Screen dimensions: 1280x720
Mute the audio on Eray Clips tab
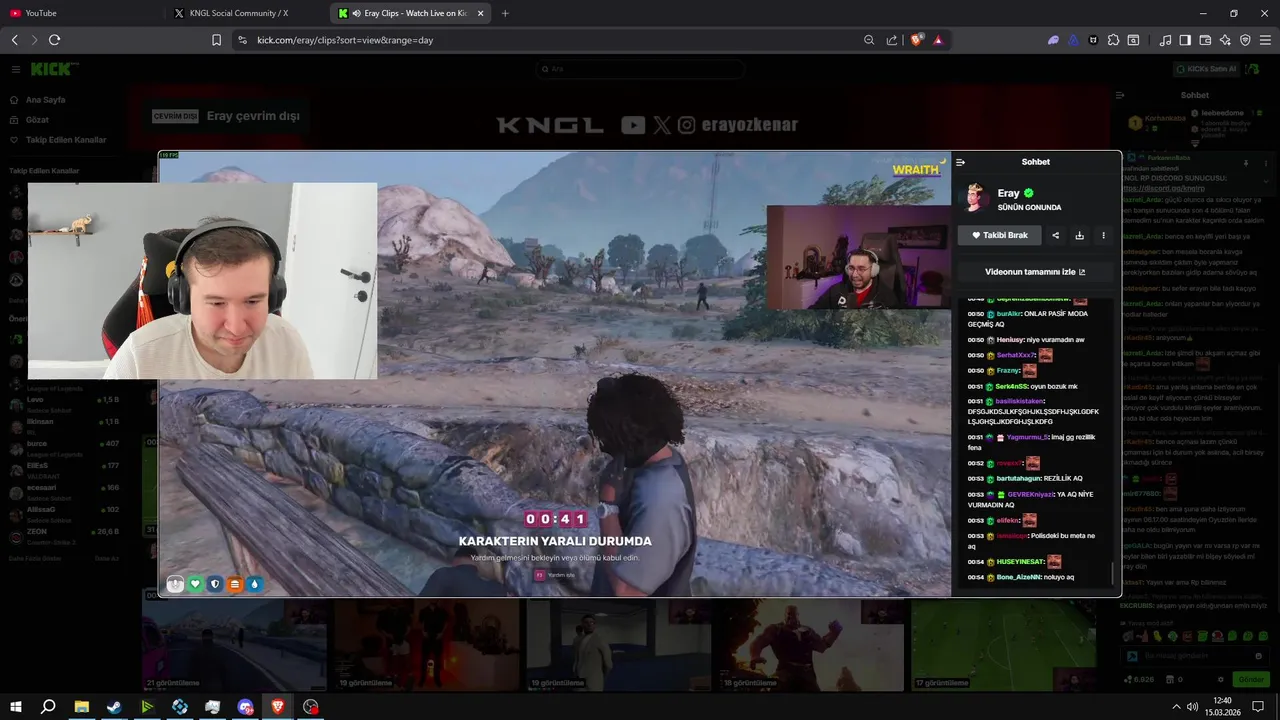357,13
